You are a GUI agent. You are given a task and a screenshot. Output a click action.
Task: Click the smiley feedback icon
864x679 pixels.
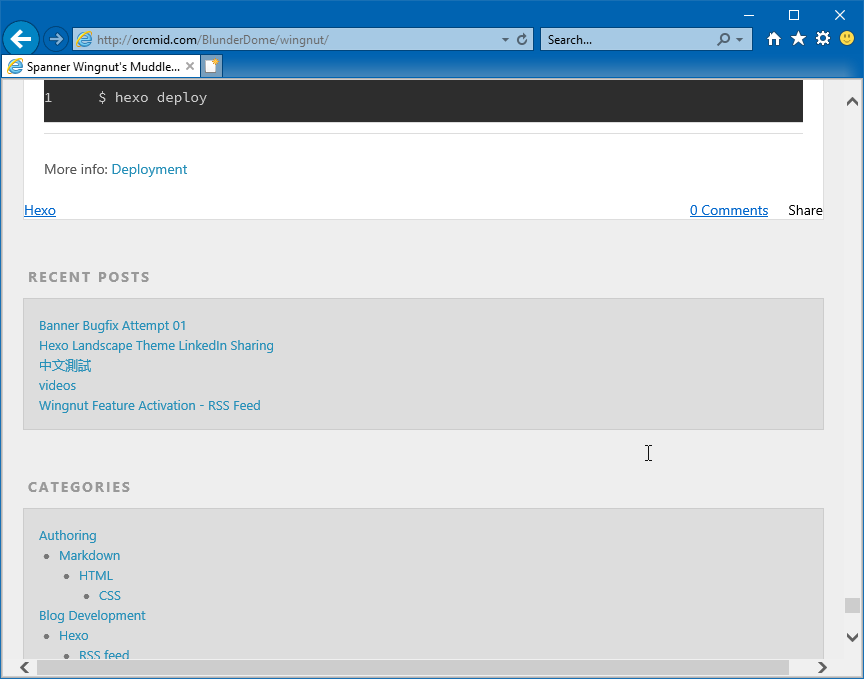coord(847,39)
